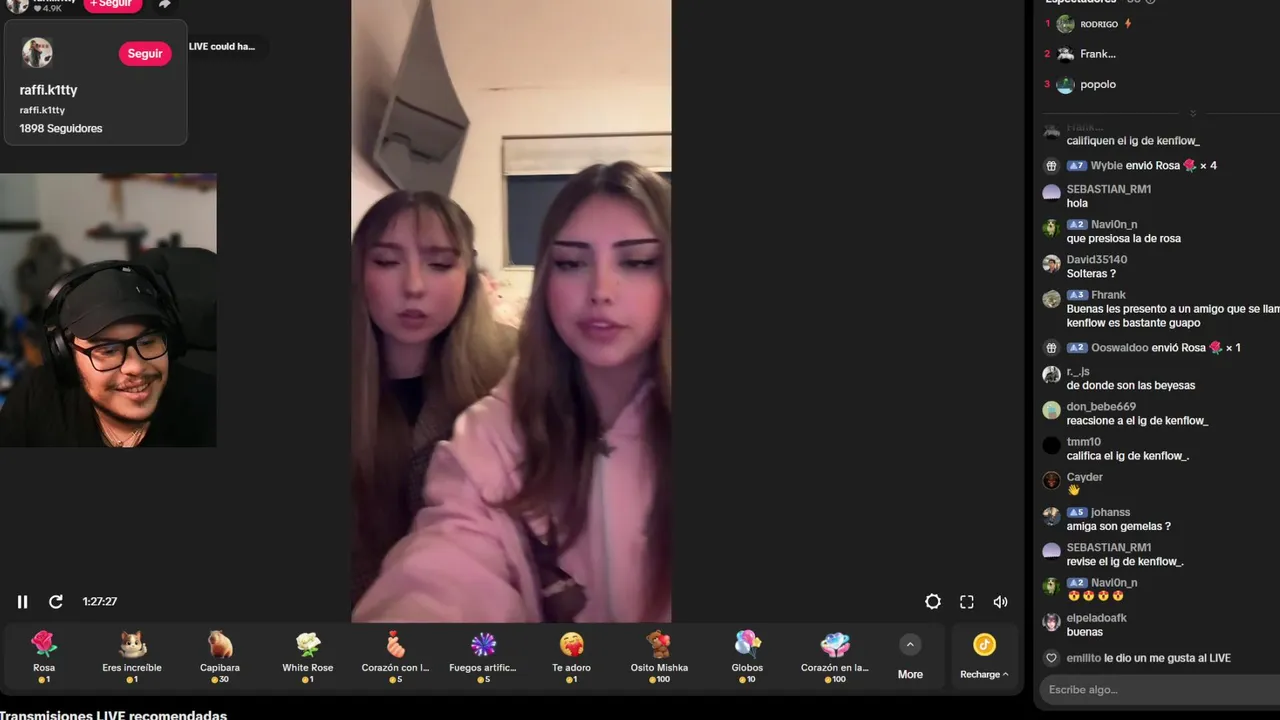Send the Osito Mishka bear gift
Viewport: 1280px width, 720px height.
coord(659,657)
